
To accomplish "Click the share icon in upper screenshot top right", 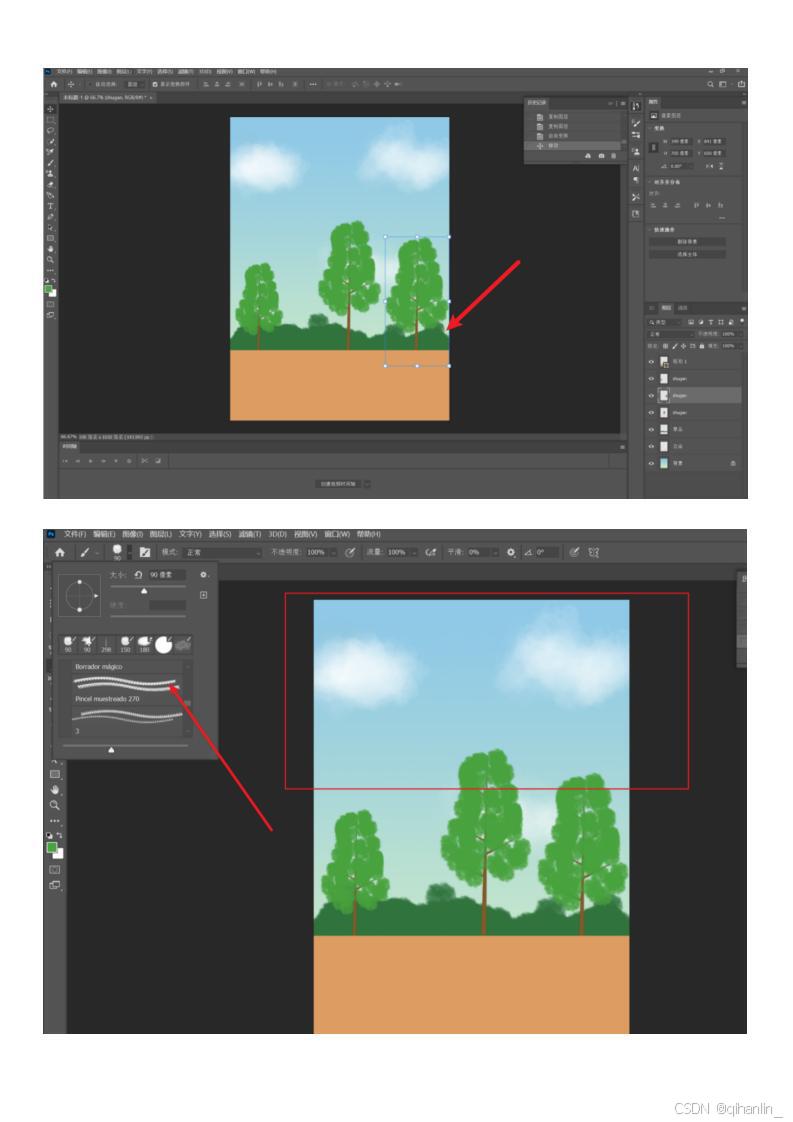I will click(x=741, y=84).
